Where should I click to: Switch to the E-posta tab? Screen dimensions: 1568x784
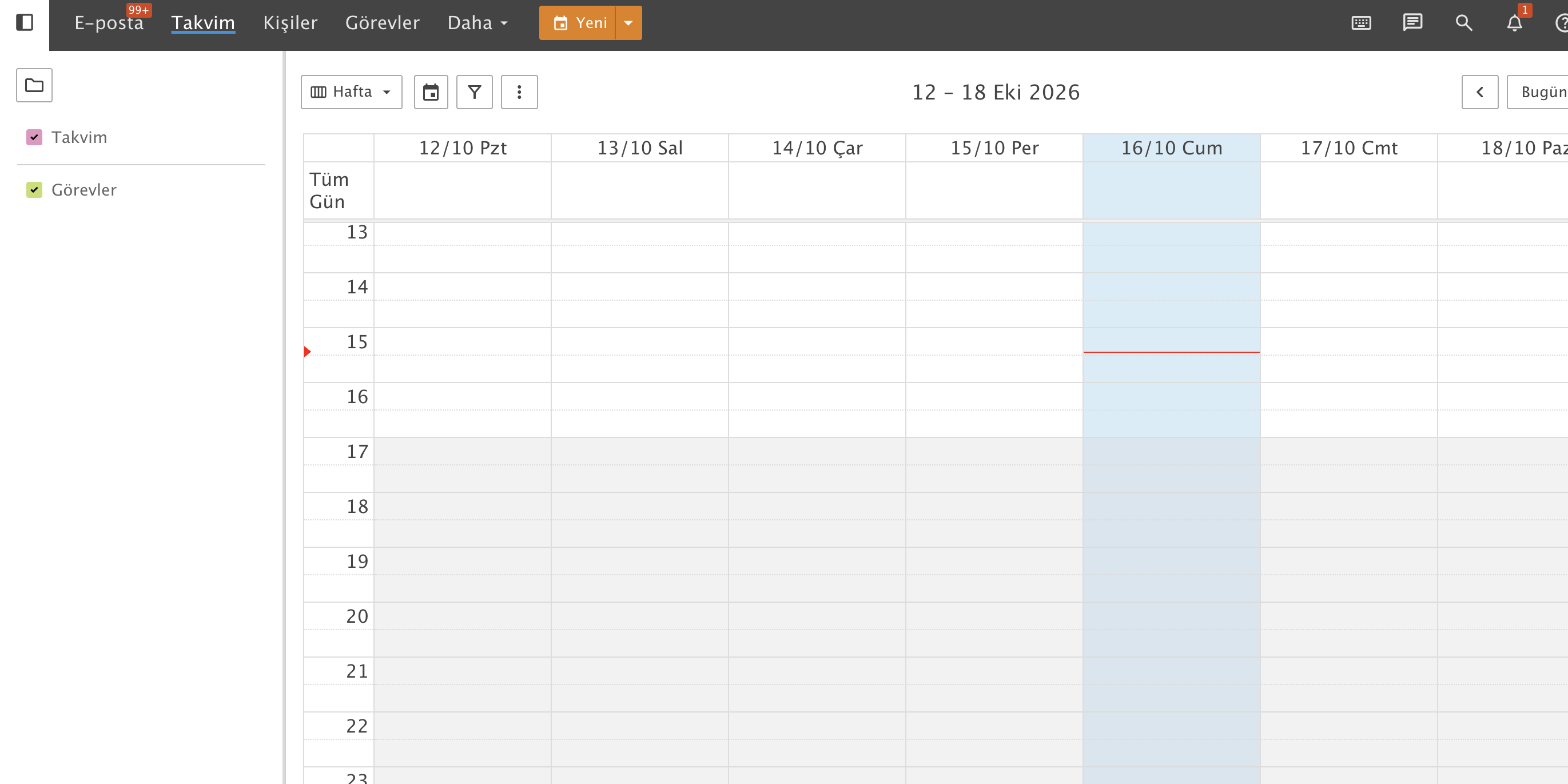pyautogui.click(x=109, y=23)
